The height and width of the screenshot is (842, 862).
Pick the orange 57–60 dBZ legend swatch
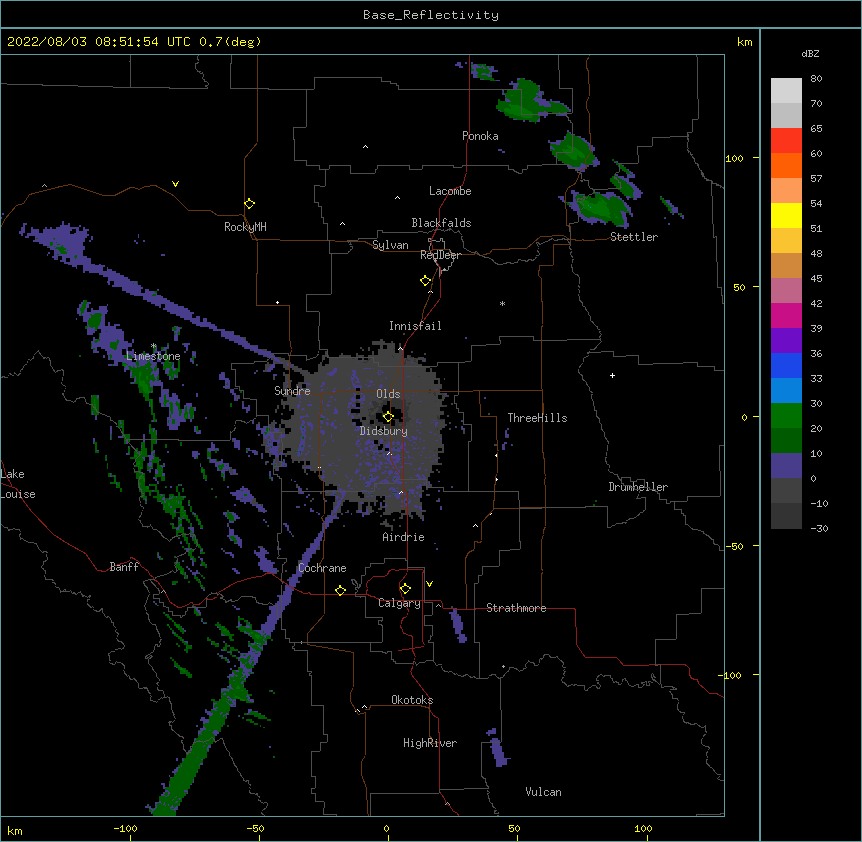click(x=786, y=165)
